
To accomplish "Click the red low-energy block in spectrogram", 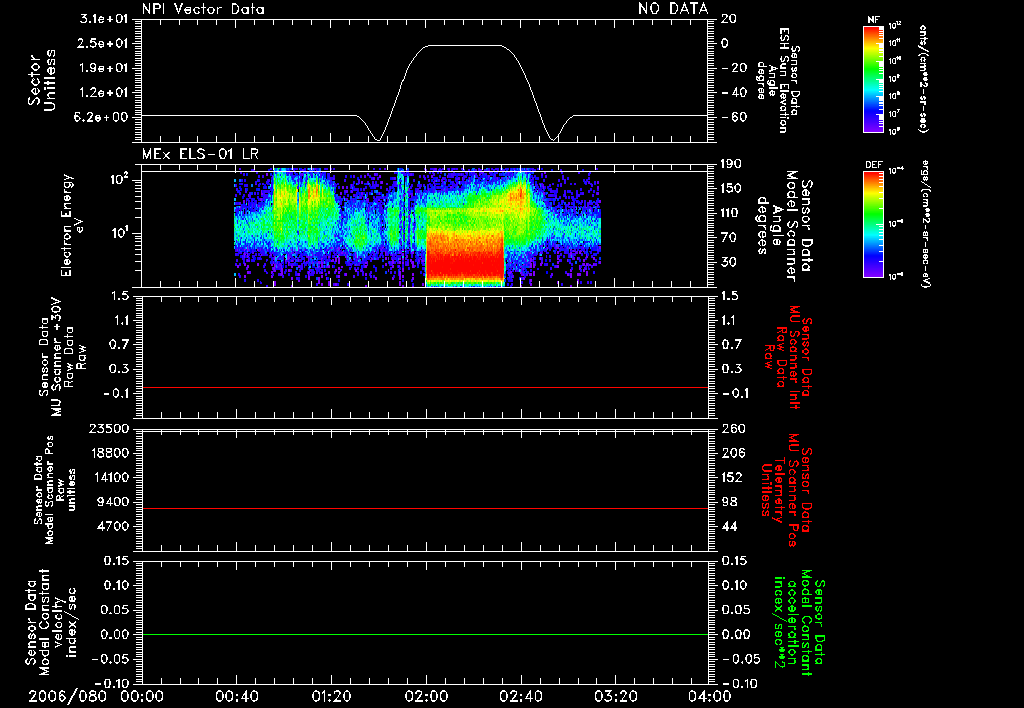I will (x=465, y=256).
